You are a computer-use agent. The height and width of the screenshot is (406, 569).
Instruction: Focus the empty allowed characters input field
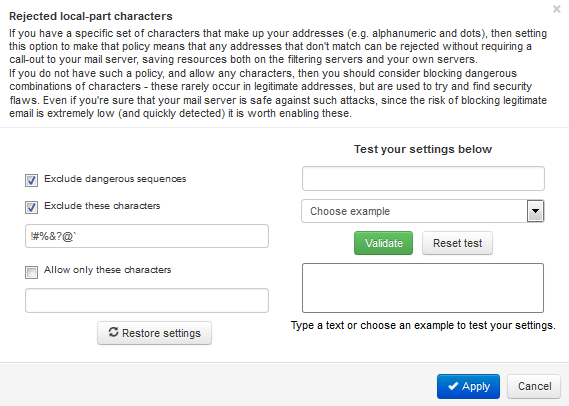coord(147,300)
